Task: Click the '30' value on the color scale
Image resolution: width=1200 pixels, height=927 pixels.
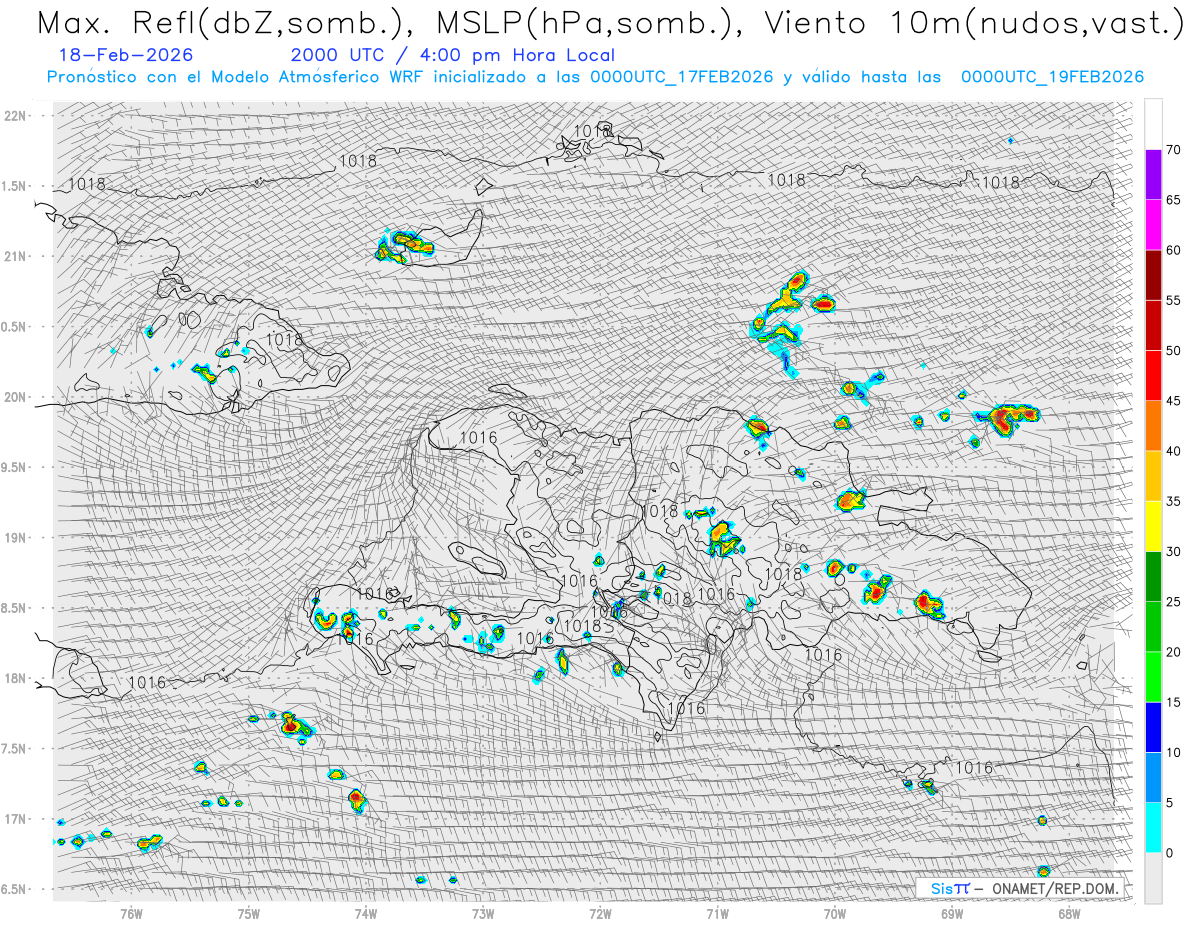Action: [x=1174, y=552]
